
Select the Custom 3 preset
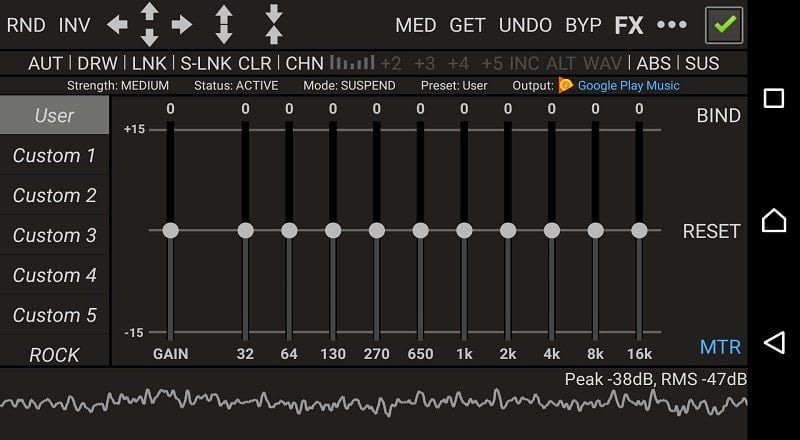click(x=54, y=235)
